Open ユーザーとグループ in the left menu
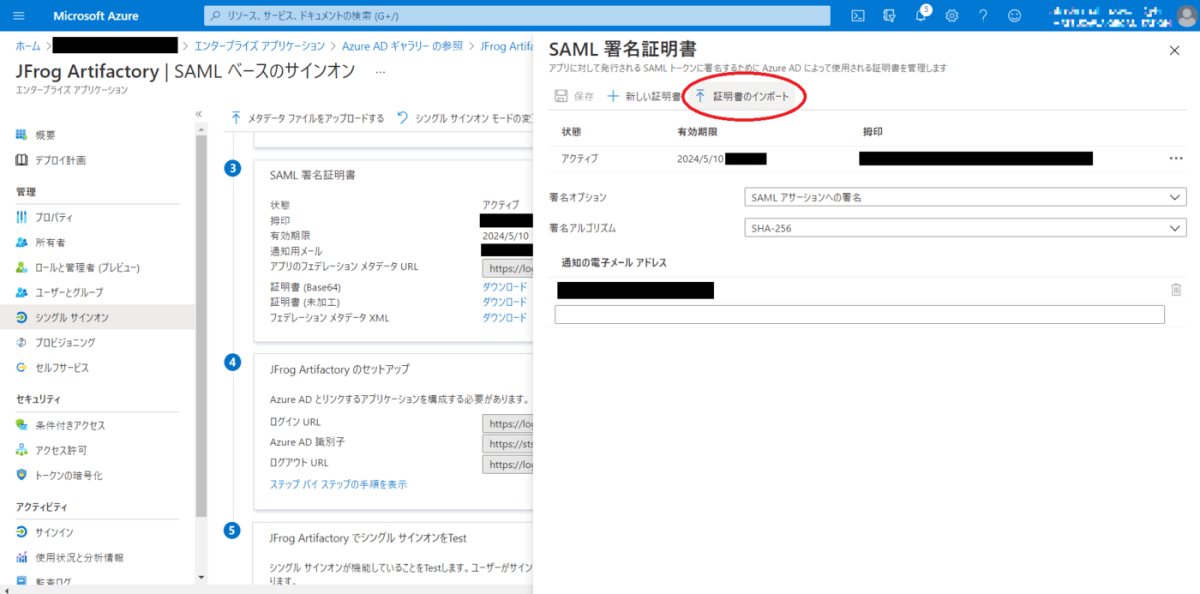Viewport: 1200px width, 594px height. click(68, 292)
